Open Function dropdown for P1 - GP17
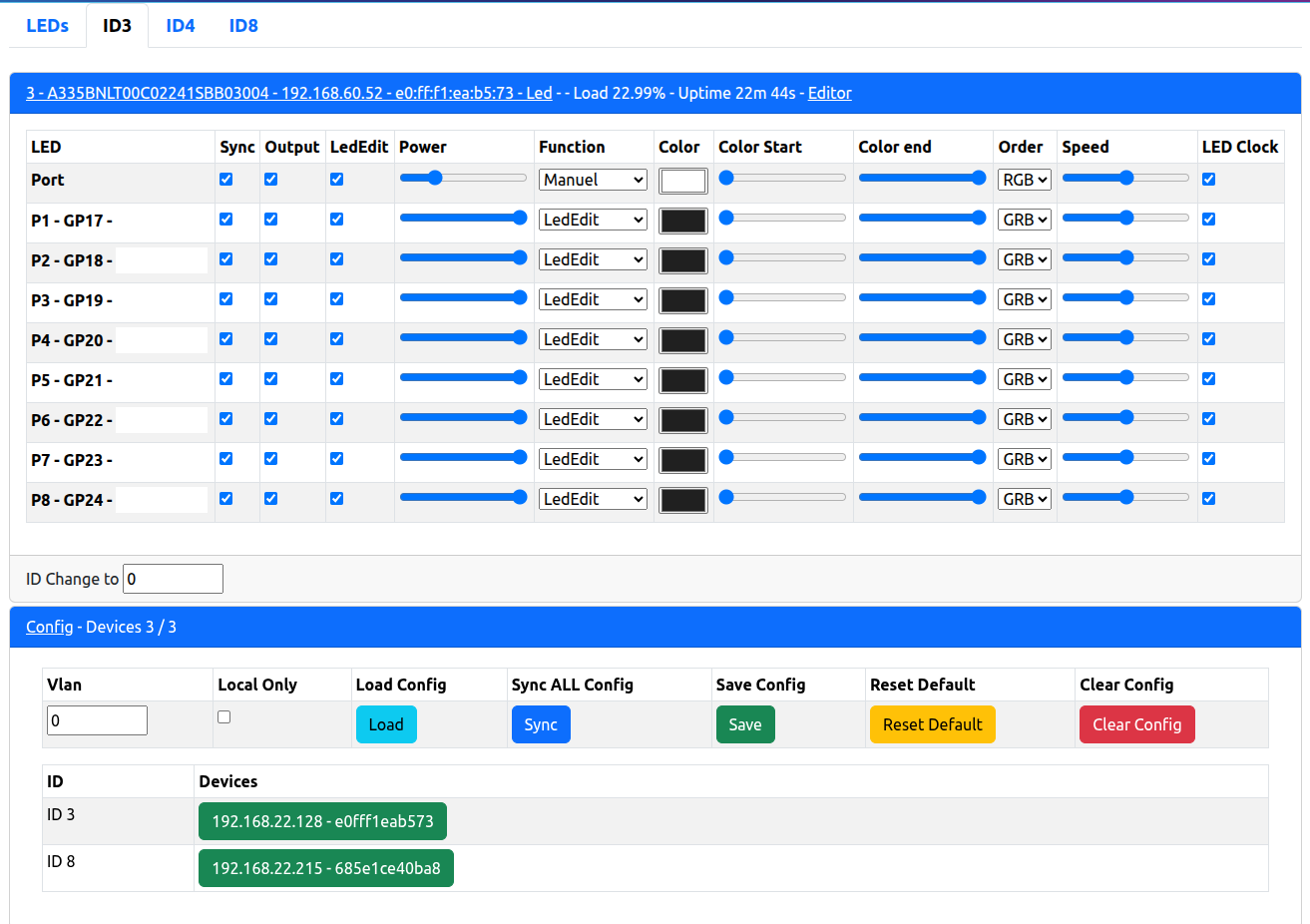The width and height of the screenshot is (1310, 924). pyautogui.click(x=593, y=220)
